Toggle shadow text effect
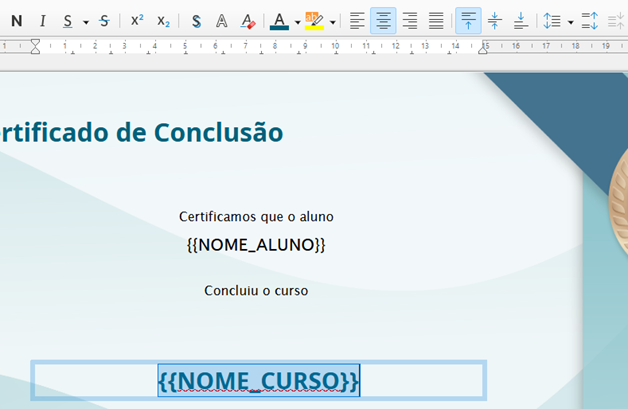 click(x=196, y=21)
